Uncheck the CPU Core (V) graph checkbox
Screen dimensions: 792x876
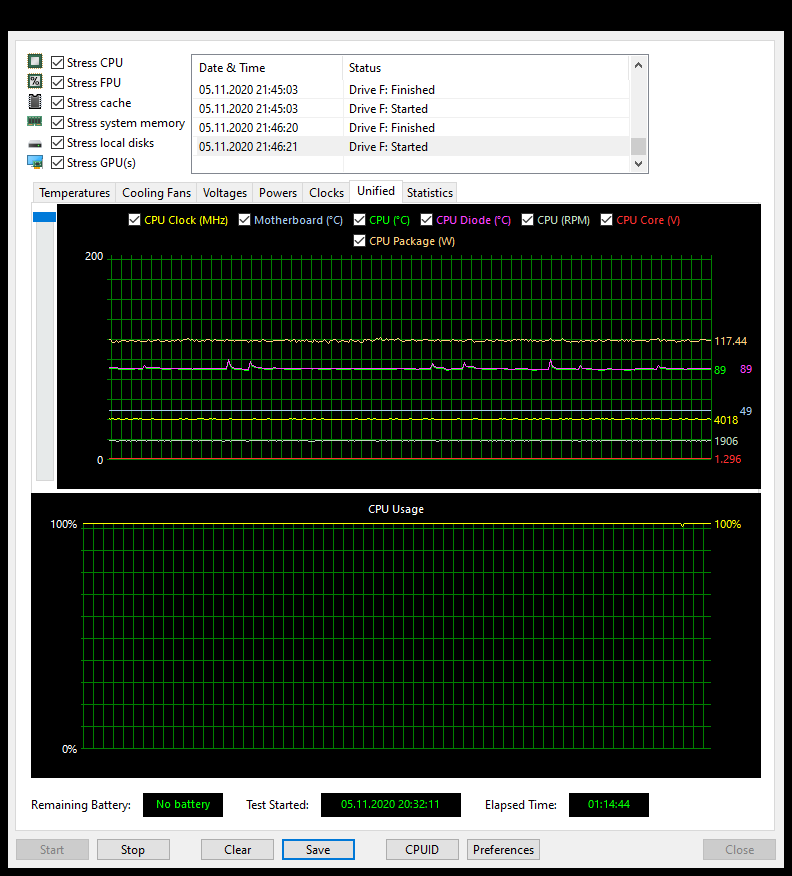pyautogui.click(x=607, y=220)
